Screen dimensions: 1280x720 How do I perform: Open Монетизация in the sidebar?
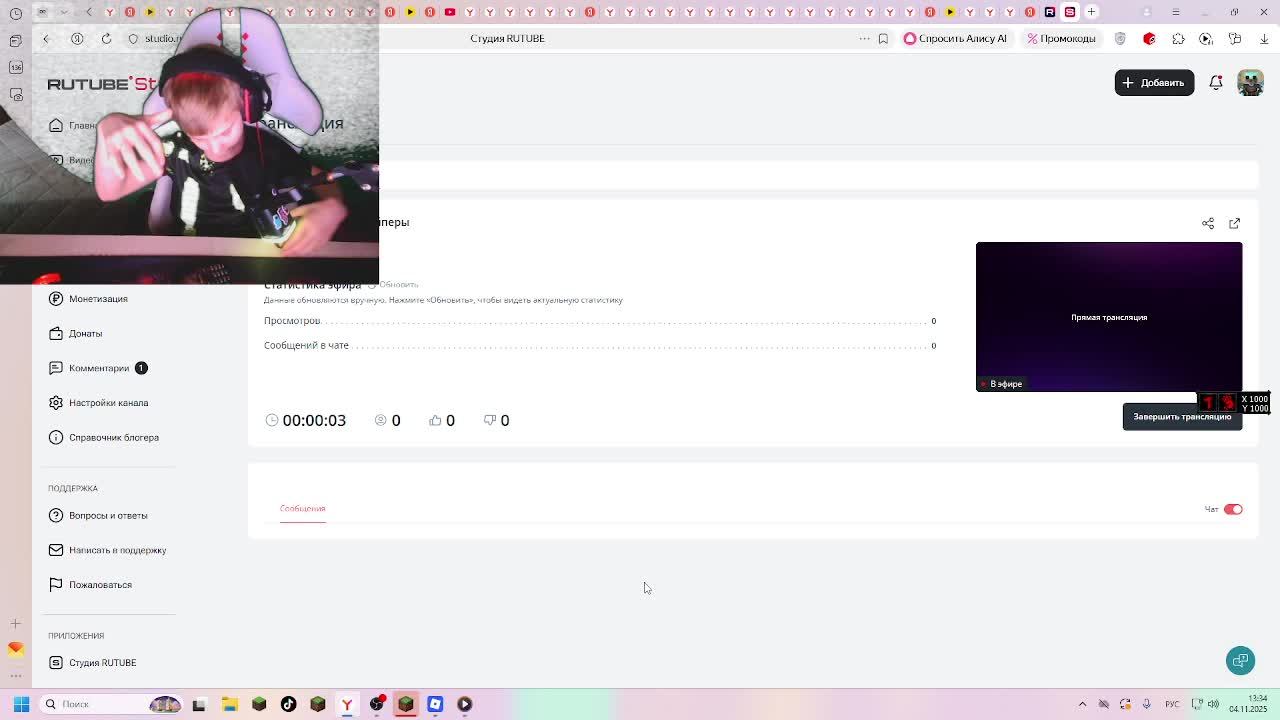click(98, 299)
